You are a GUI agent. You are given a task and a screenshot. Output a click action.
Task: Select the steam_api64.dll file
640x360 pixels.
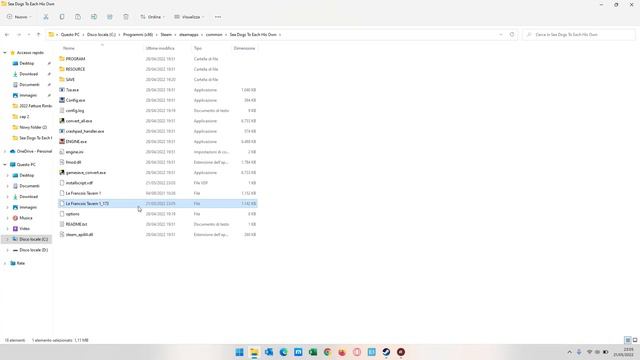tap(158, 234)
